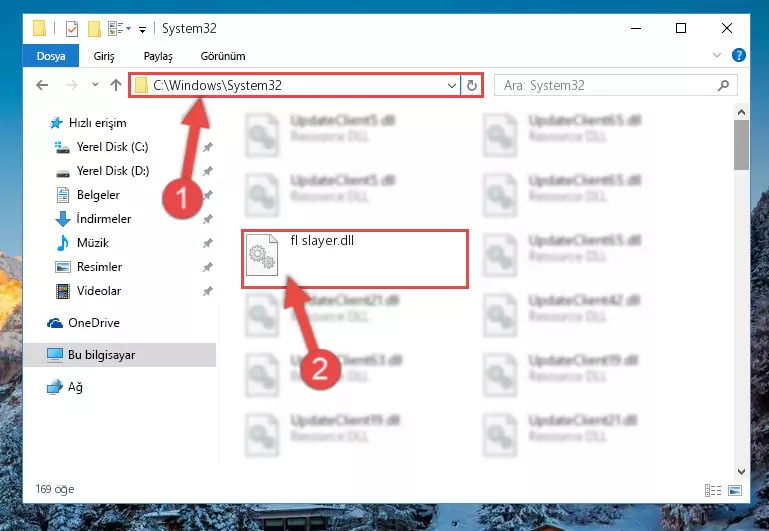
Task: Switch to large icons view layout
Action: click(x=735, y=490)
